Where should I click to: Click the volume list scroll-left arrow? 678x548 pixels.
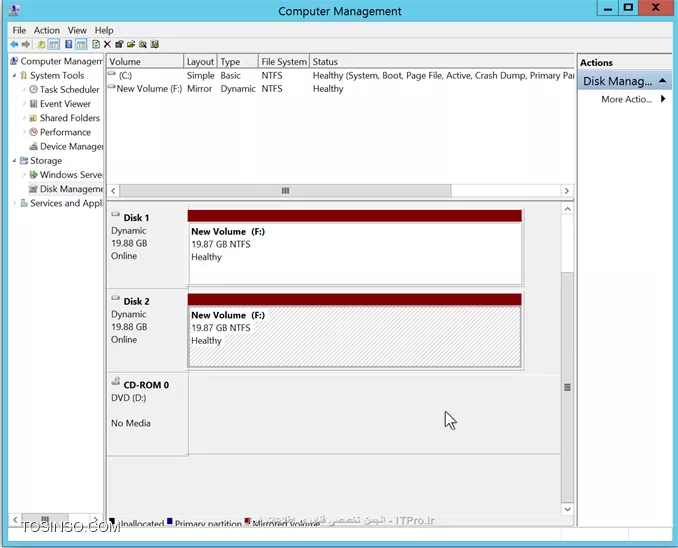113,191
